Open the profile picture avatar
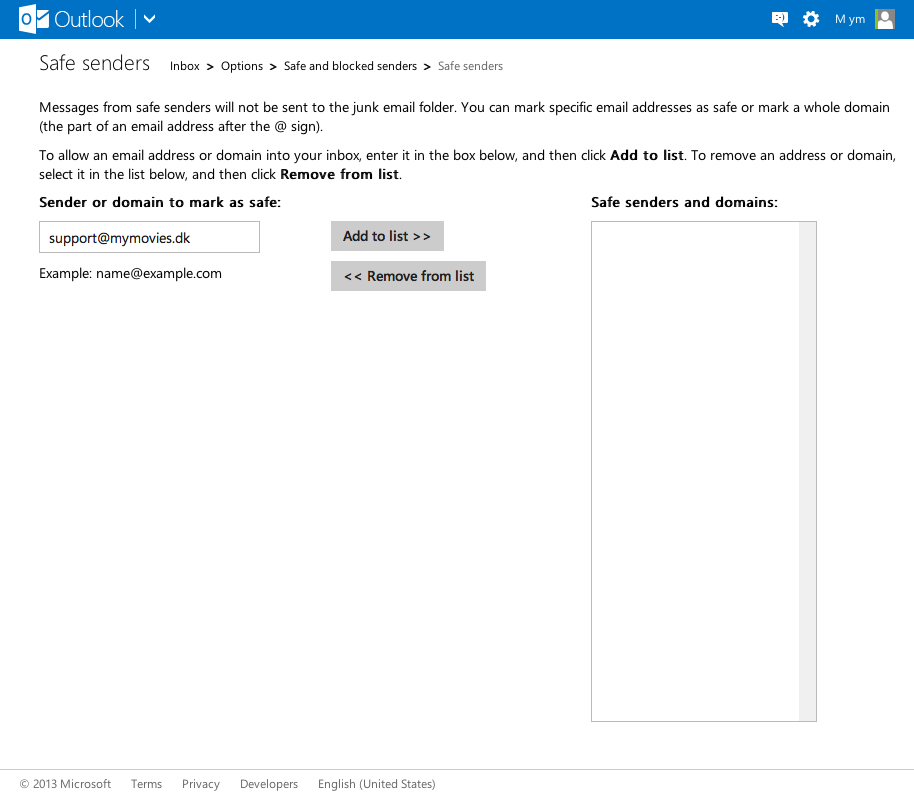 click(x=885, y=19)
